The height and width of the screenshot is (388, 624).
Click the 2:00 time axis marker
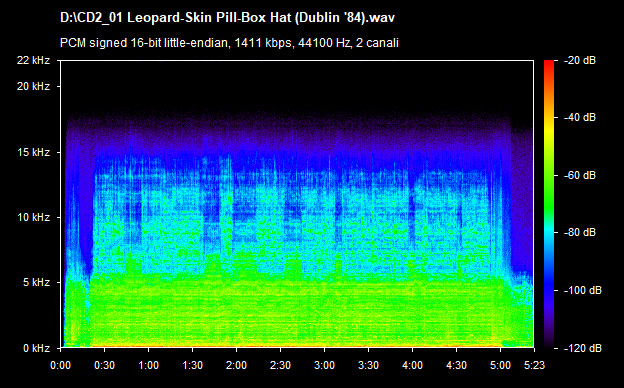236,365
